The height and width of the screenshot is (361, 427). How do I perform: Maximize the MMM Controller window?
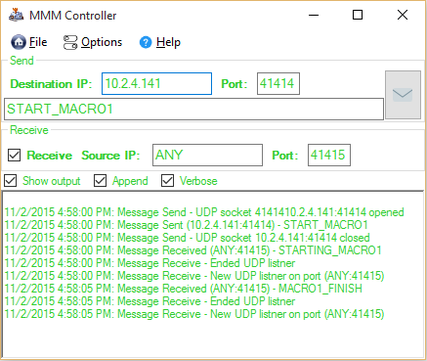(358, 15)
